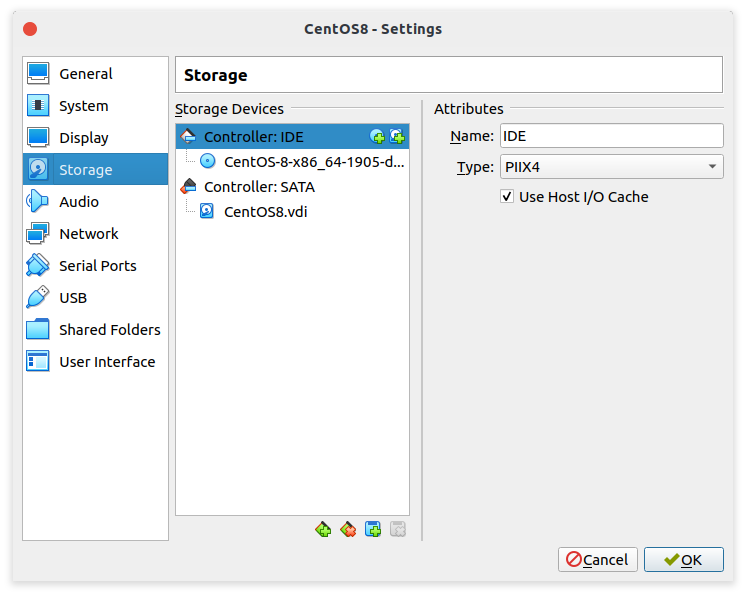Select the Network monitors icon
The width and height of the screenshot is (746, 596).
[38, 233]
